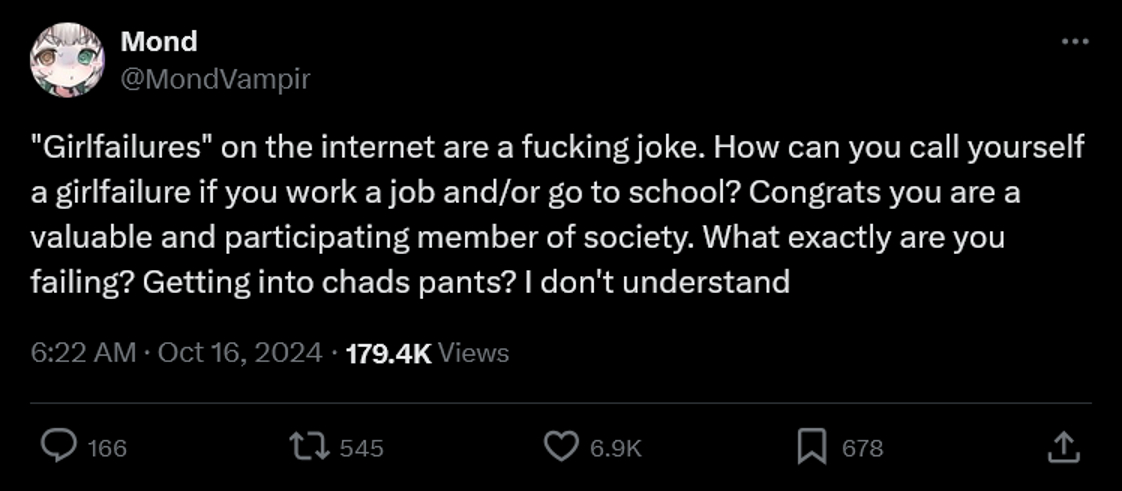Screen dimensions: 1122x491
Task: Click the 166 replies count
Action: pyautogui.click(x=107, y=448)
